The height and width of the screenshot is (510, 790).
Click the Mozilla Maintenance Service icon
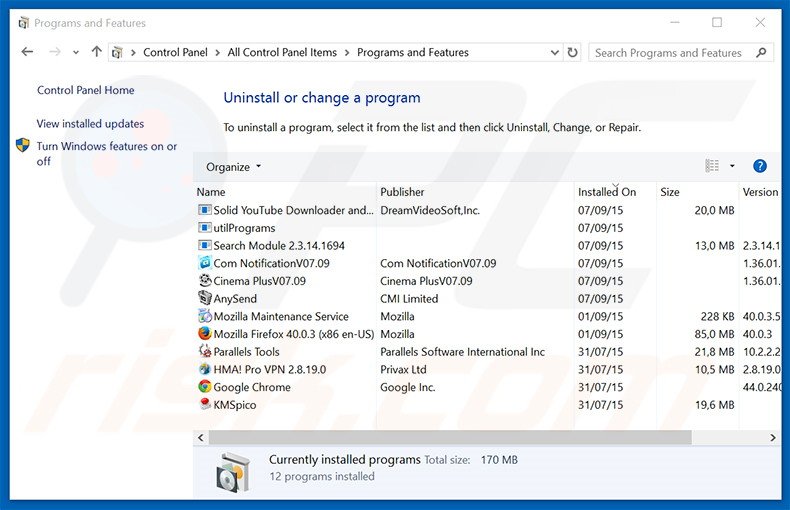tap(205, 316)
